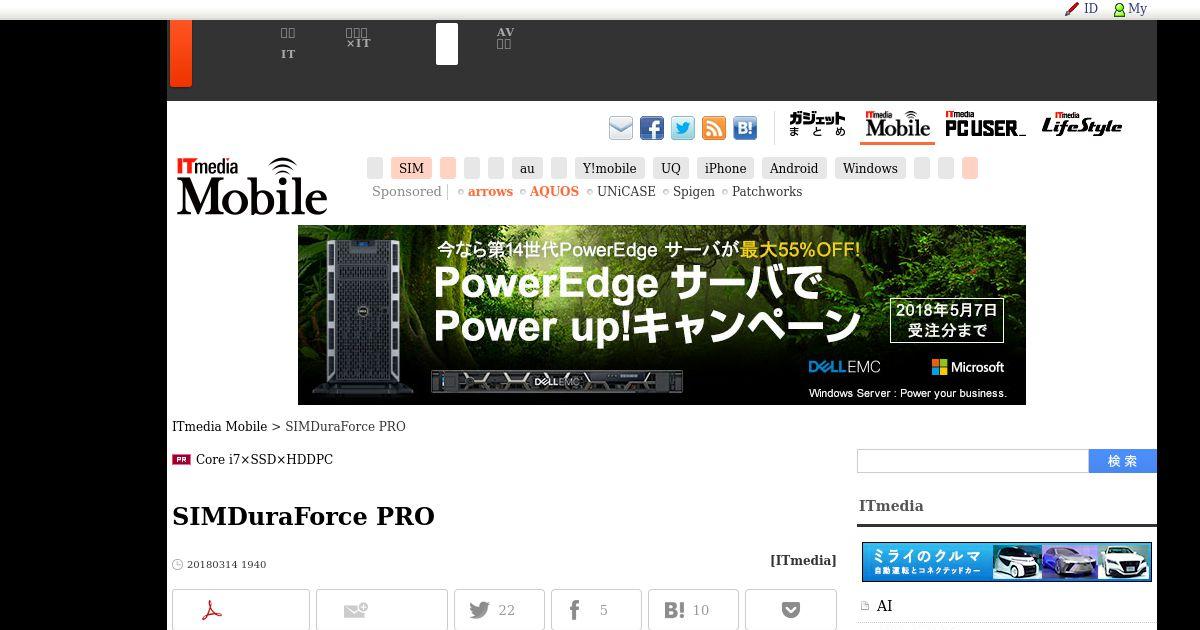Image resolution: width=1200 pixels, height=630 pixels.
Task: Click the PowerEdge server banner ad
Action: (x=662, y=315)
